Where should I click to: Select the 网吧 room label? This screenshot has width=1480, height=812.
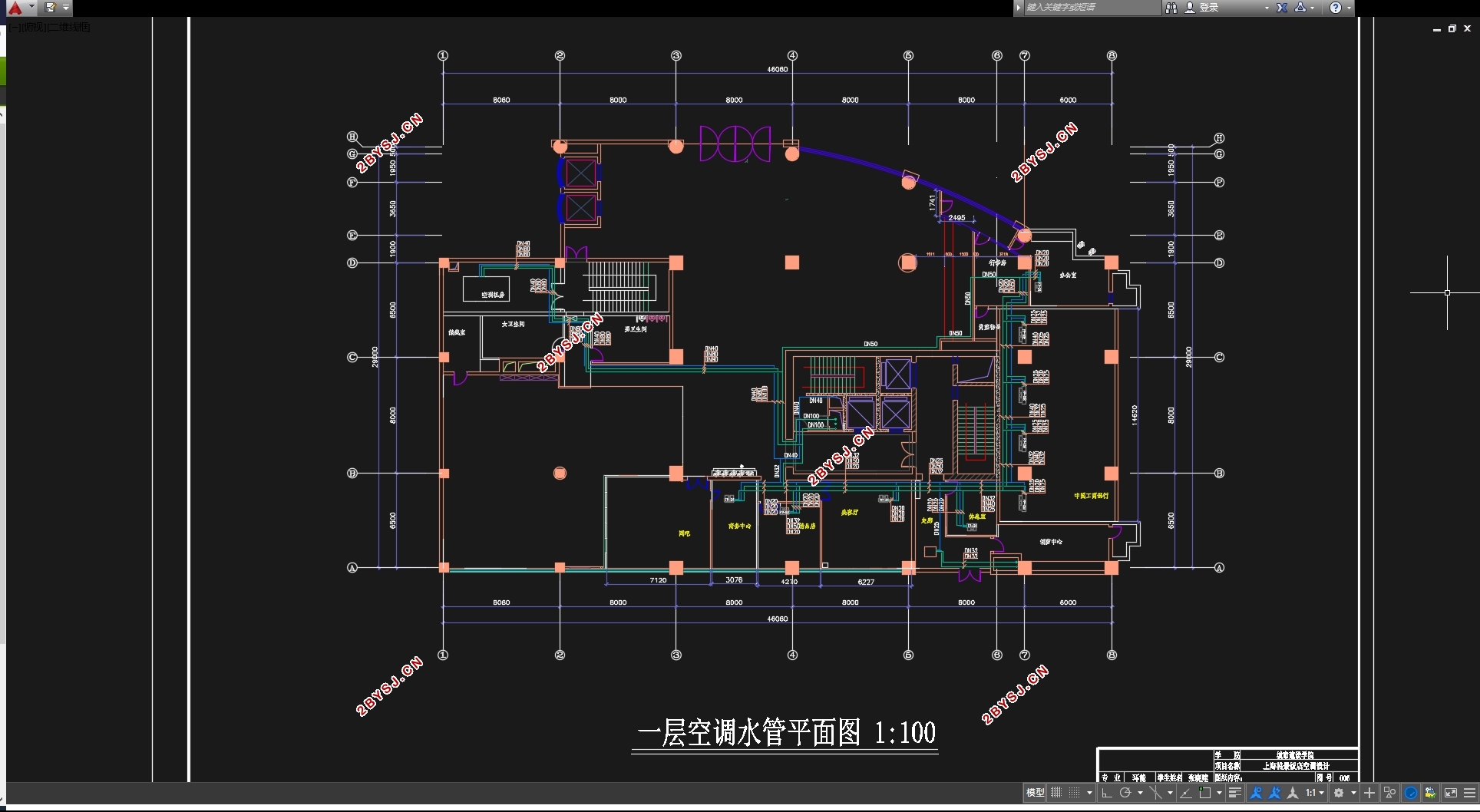click(684, 533)
